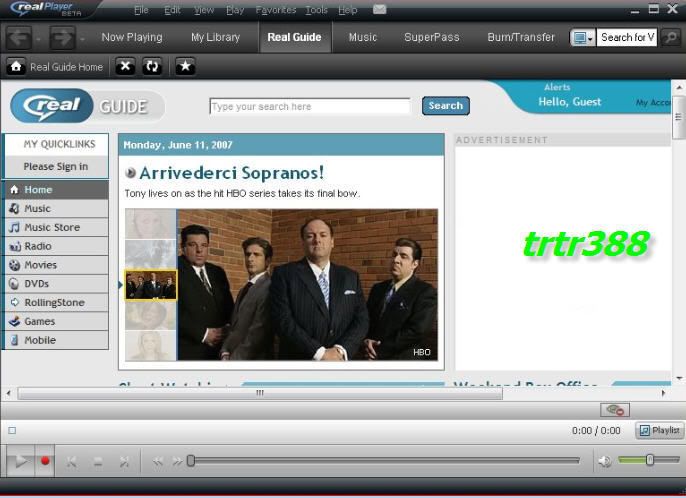Open the Tools menu

[x=316, y=10]
